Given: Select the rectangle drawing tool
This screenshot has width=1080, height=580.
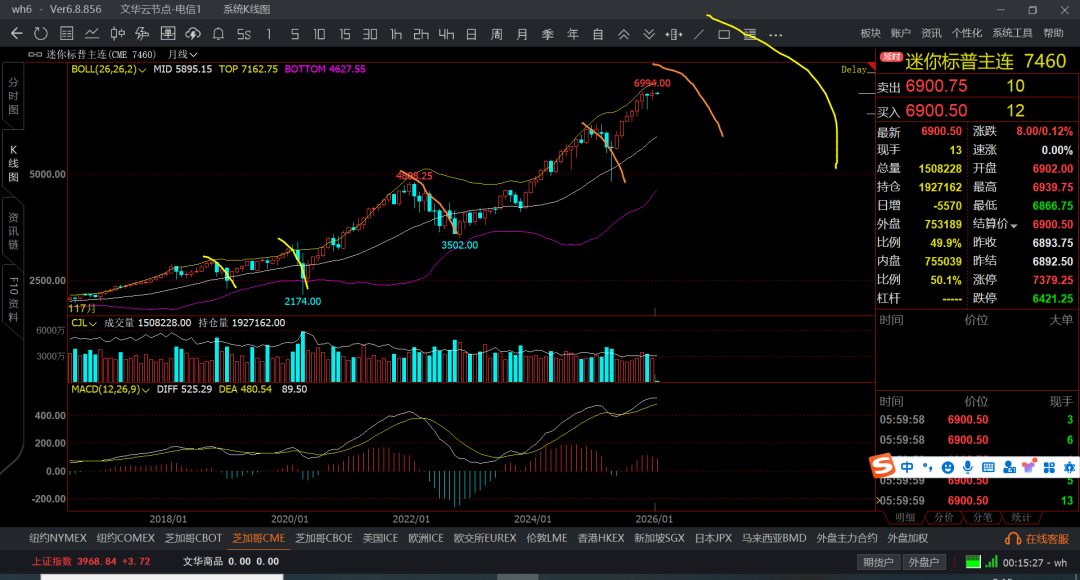Looking at the screenshot, I should point(724,34).
